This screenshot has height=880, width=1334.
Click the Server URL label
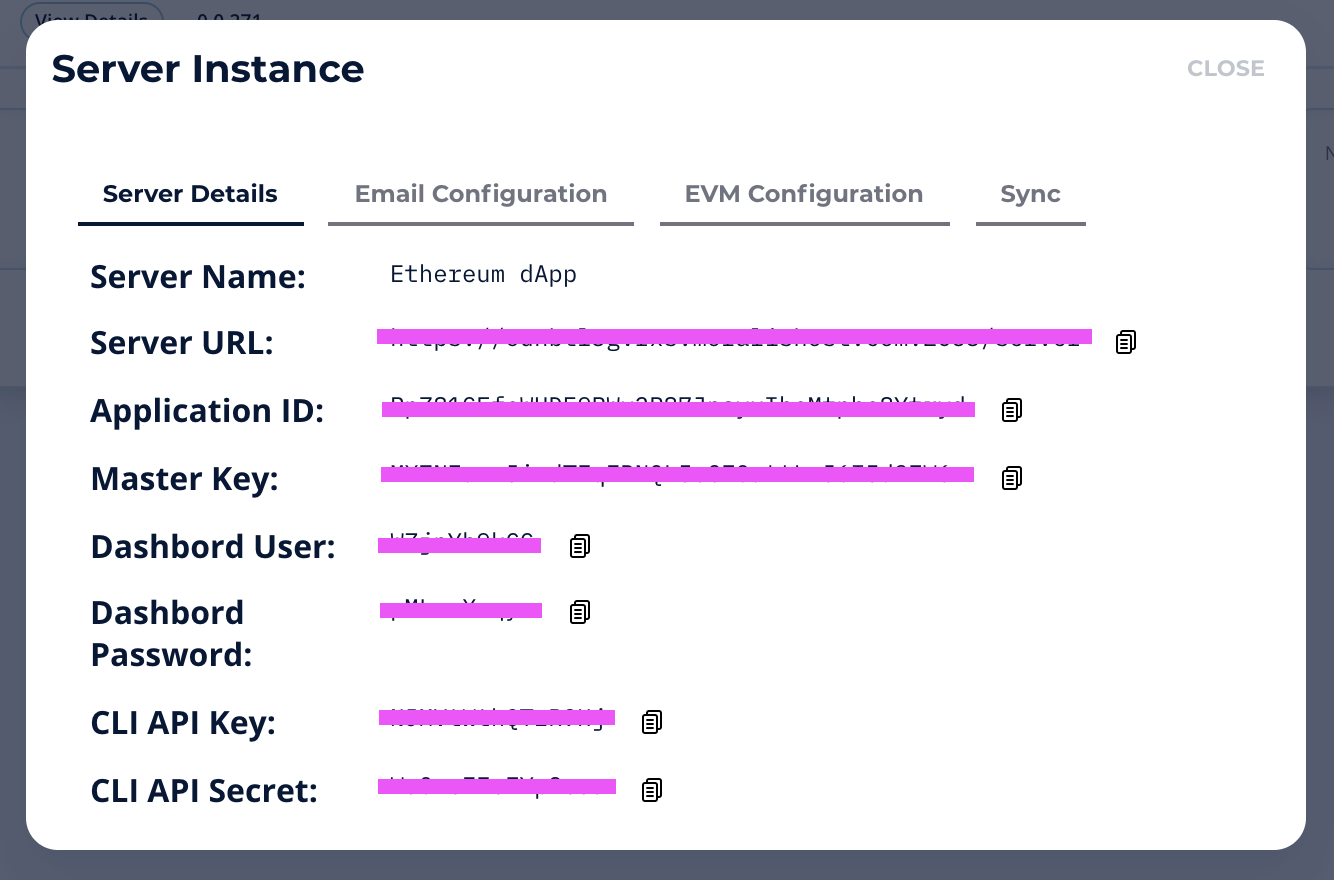tap(182, 343)
